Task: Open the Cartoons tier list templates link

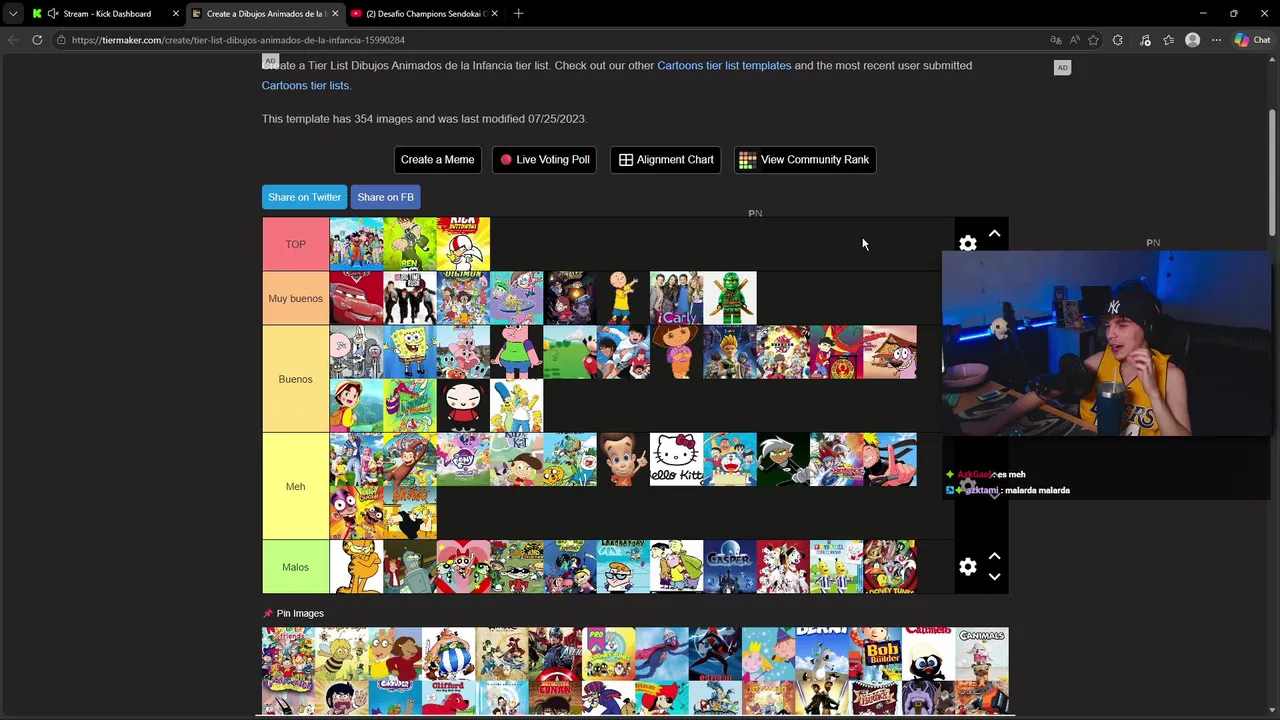Action: coord(724,65)
